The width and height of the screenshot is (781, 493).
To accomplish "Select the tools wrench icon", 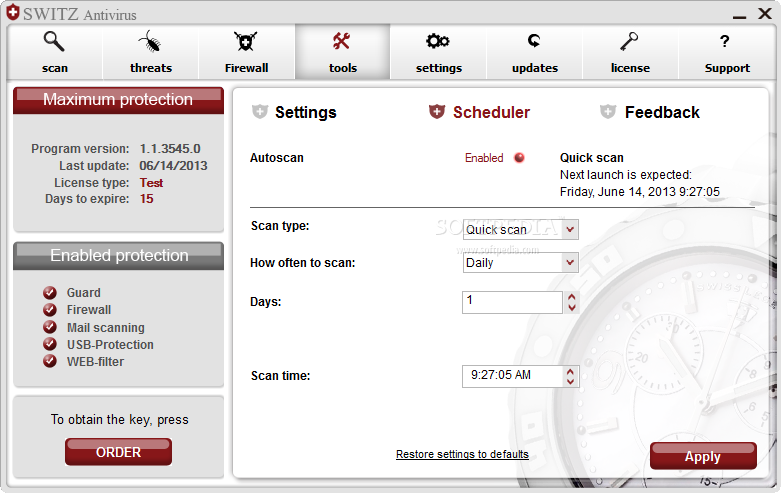I will point(342,41).
